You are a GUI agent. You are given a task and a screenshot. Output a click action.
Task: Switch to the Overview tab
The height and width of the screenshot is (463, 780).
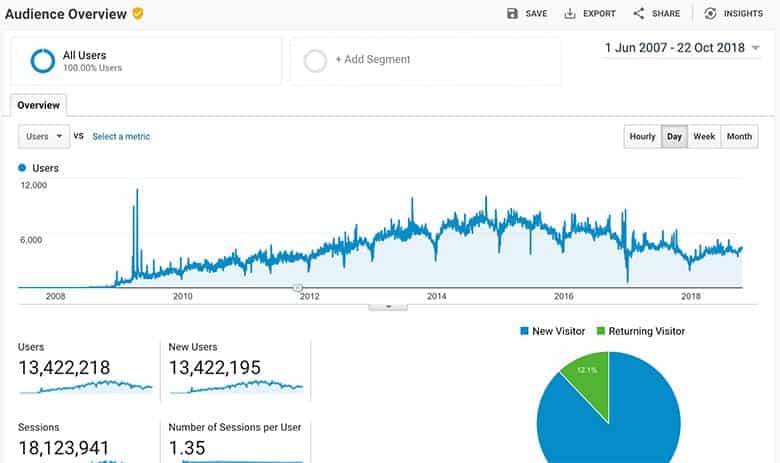38,105
